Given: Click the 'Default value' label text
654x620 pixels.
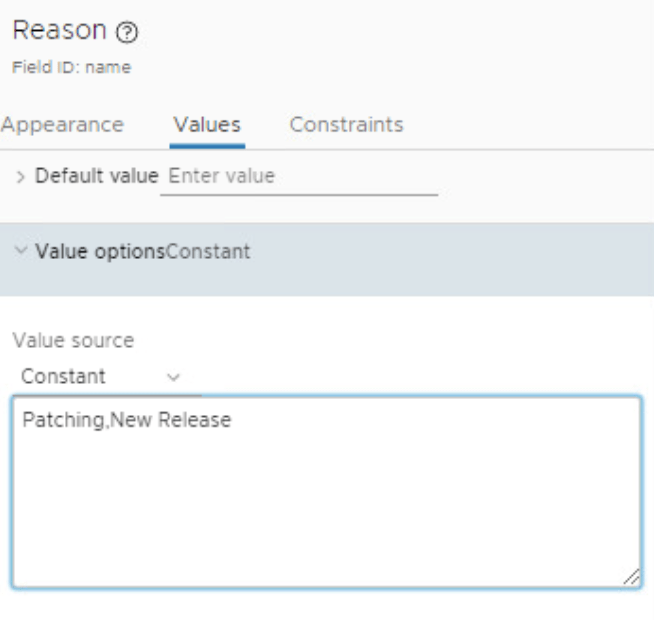Looking at the screenshot, I should tap(96, 176).
